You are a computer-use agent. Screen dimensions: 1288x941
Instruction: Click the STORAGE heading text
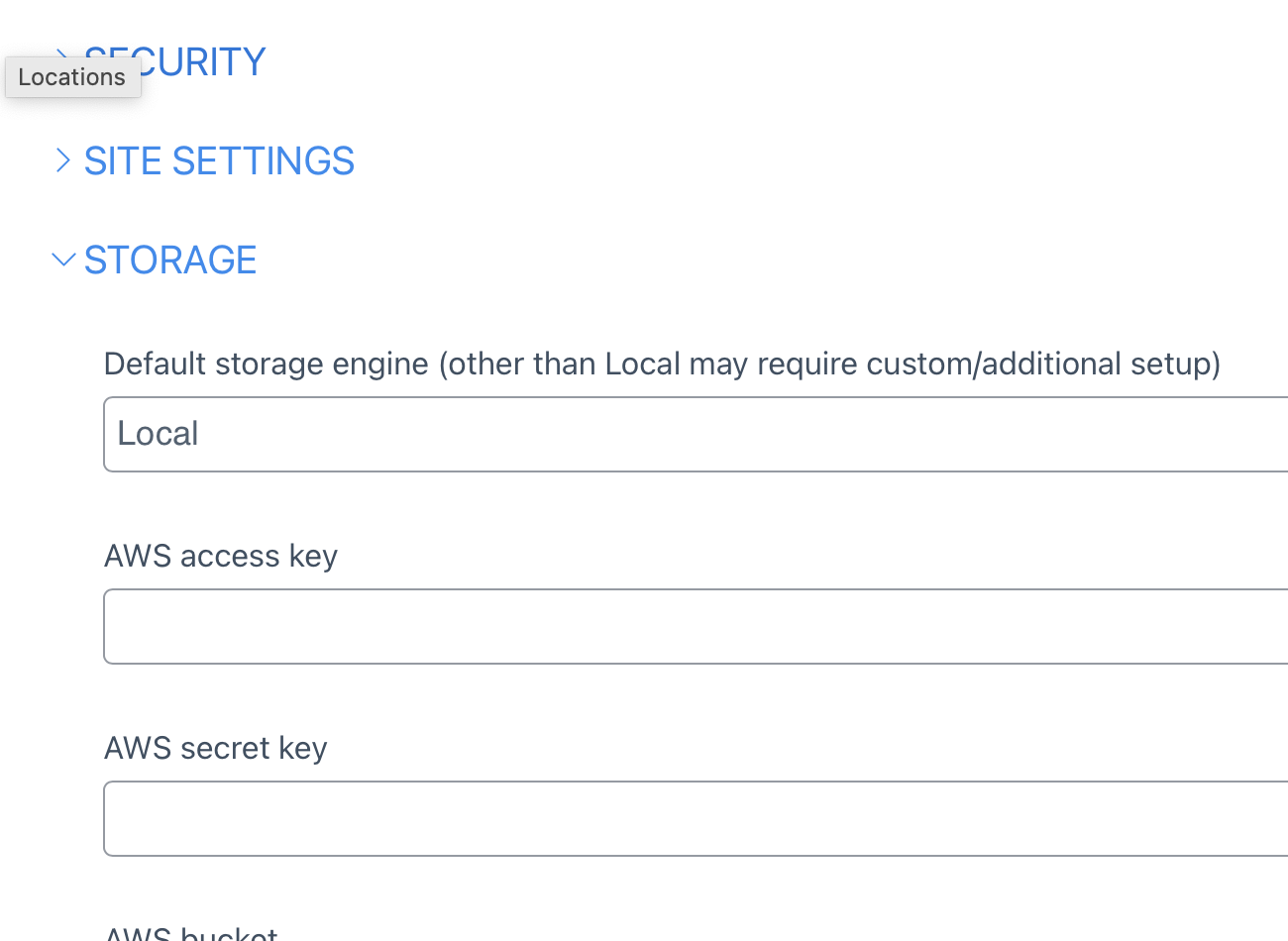coord(170,260)
